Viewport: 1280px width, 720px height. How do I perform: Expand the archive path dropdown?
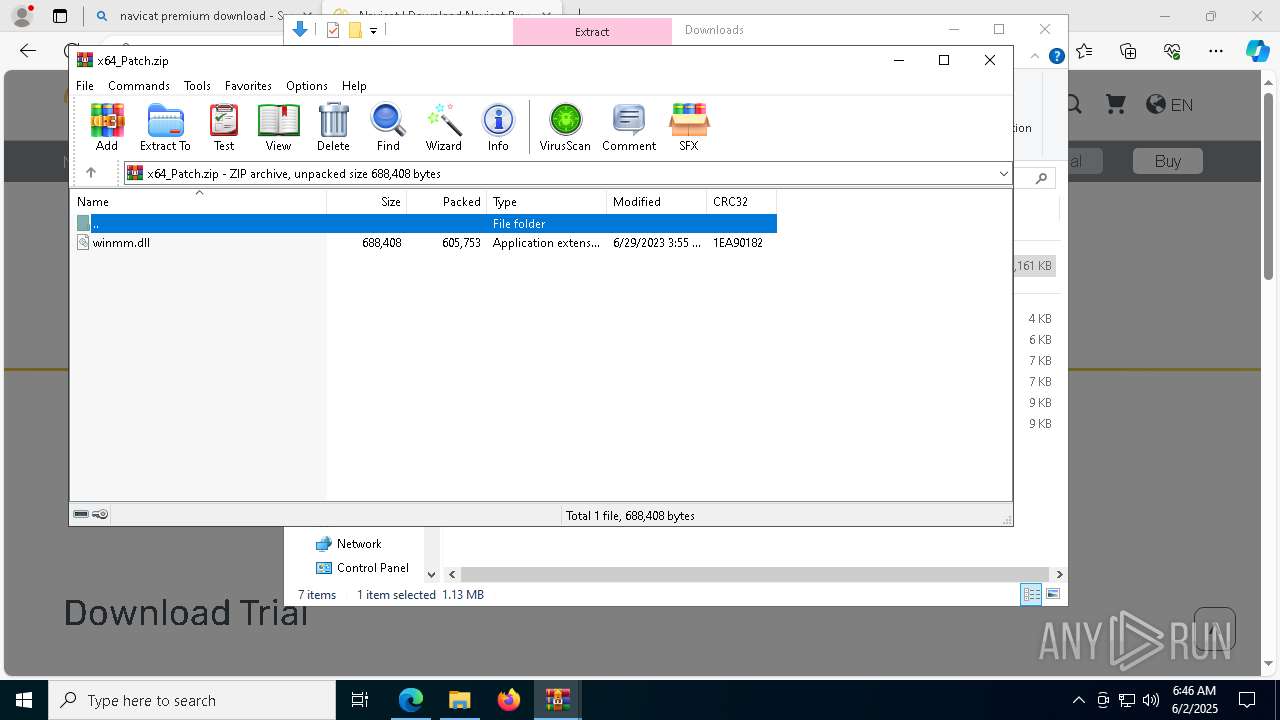click(x=1003, y=174)
